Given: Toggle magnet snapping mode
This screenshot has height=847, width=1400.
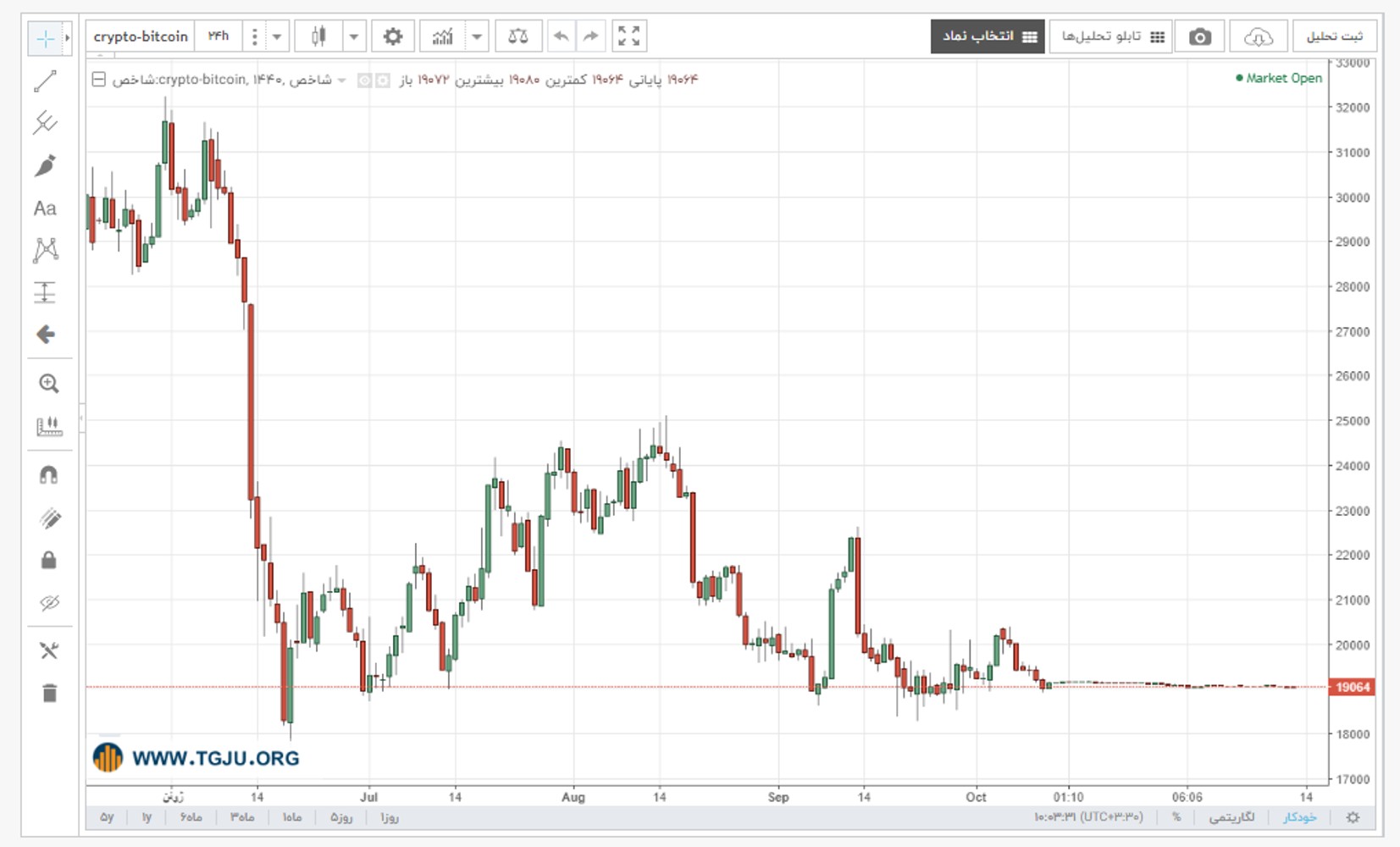Looking at the screenshot, I should [x=48, y=475].
